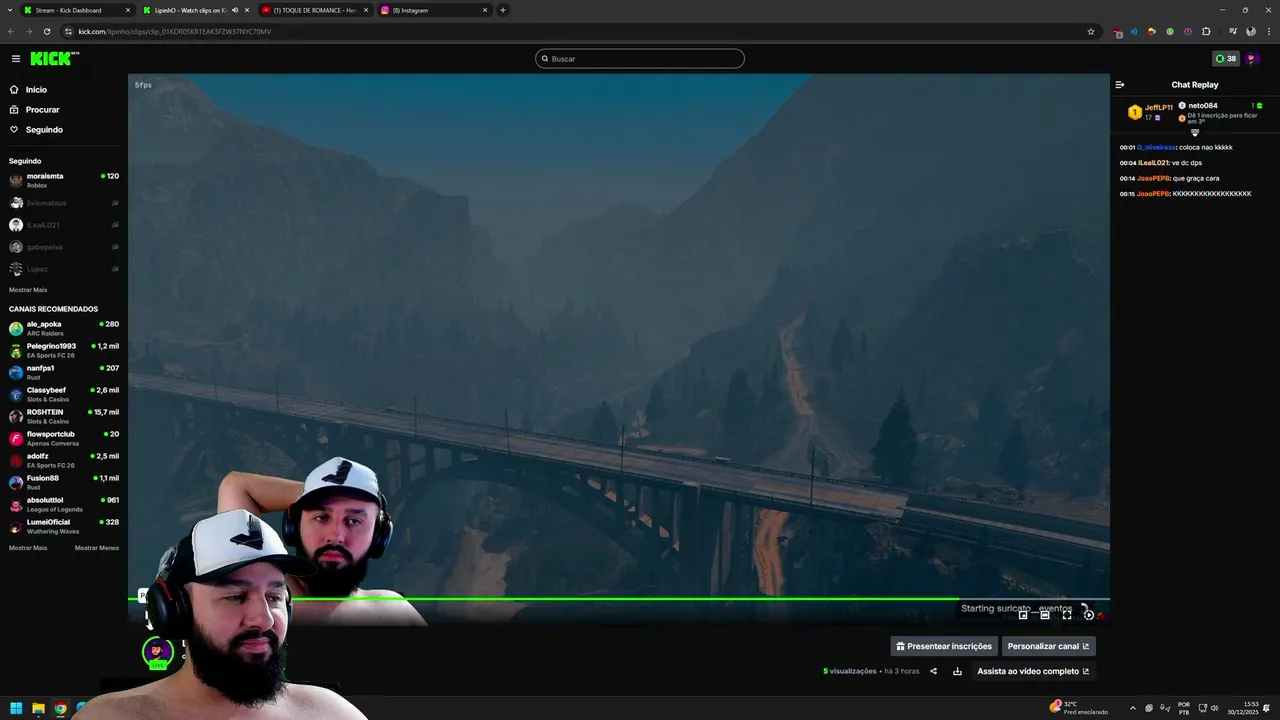Switch to the Instagram tab
Screen dimensions: 1280x720
(x=434, y=10)
